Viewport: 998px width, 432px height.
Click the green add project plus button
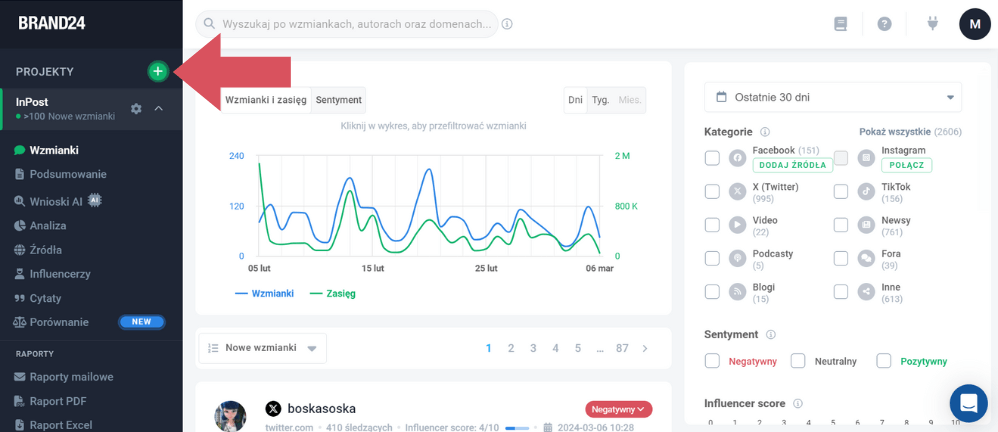click(x=158, y=71)
